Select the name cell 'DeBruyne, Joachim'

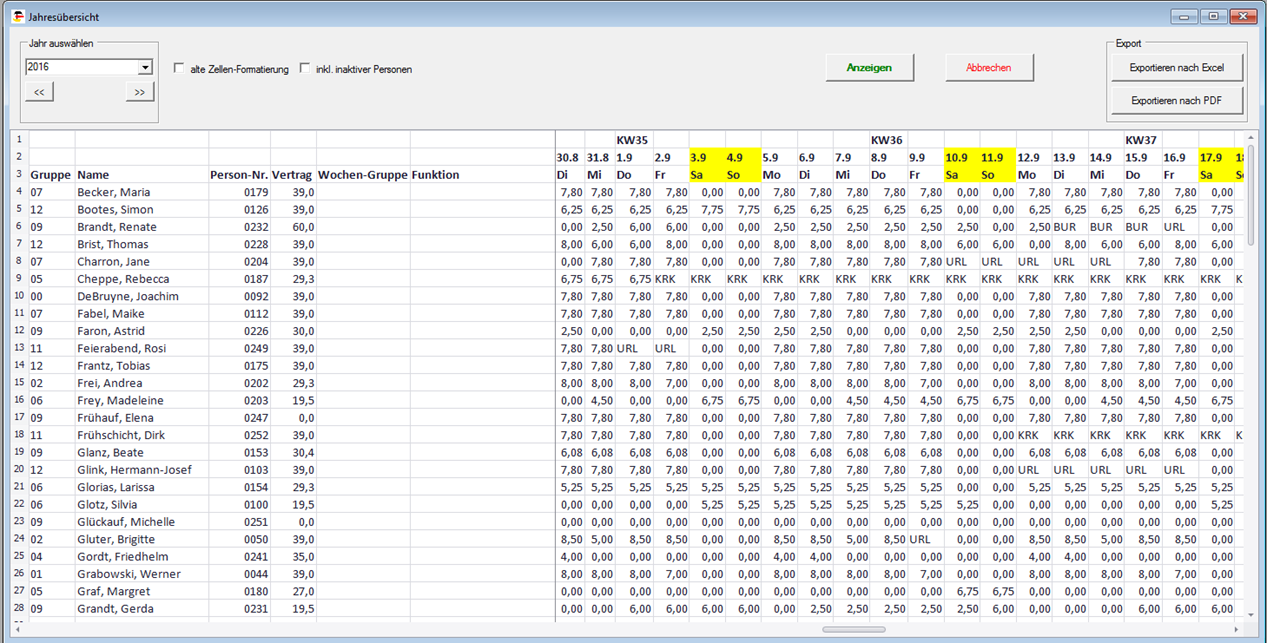pyautogui.click(x=142, y=296)
